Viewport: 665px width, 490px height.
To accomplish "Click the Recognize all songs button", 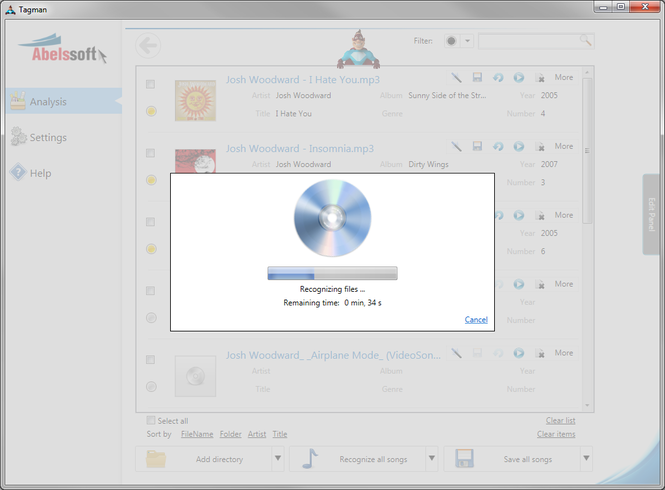I will 358,459.
